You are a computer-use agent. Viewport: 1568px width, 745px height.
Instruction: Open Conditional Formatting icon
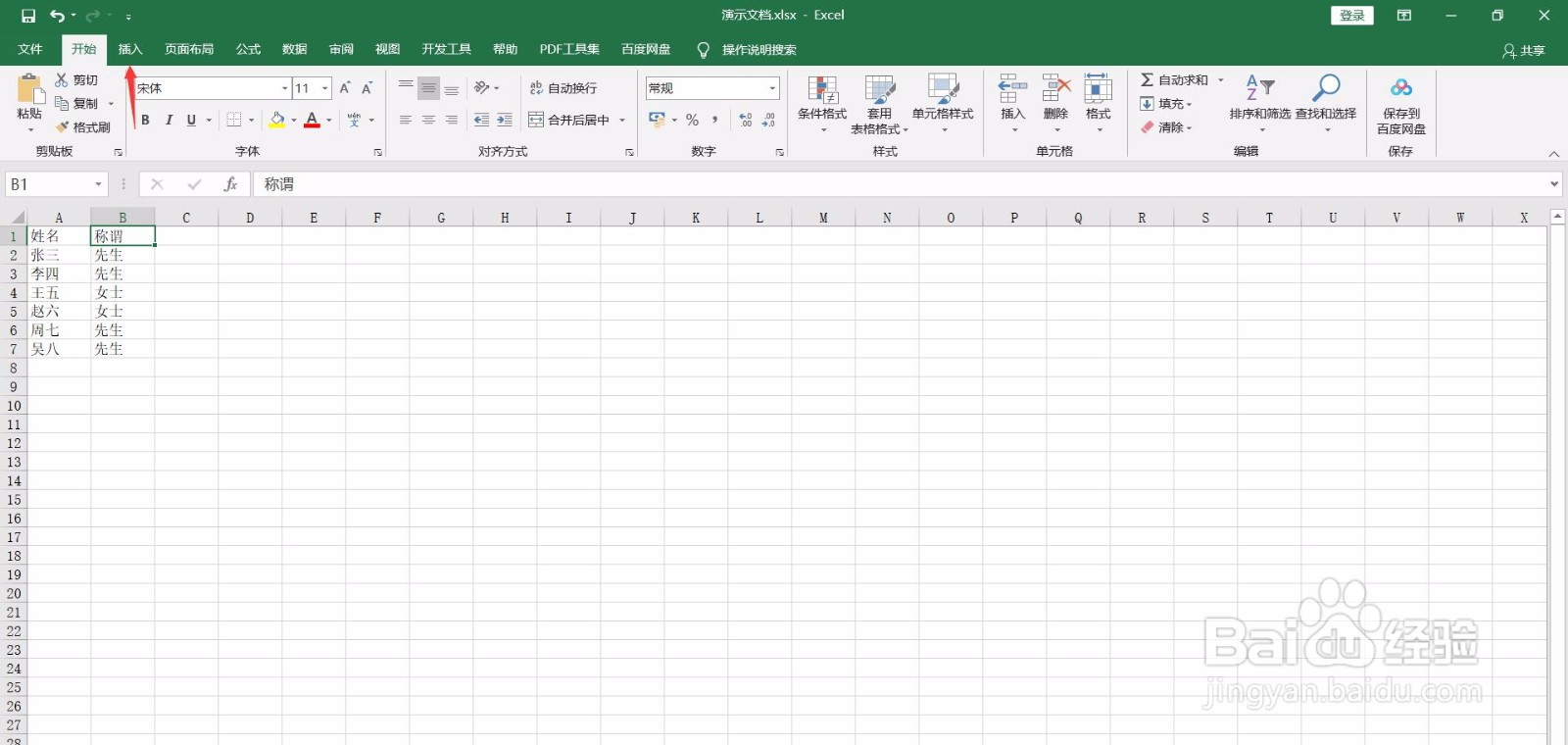point(822,89)
